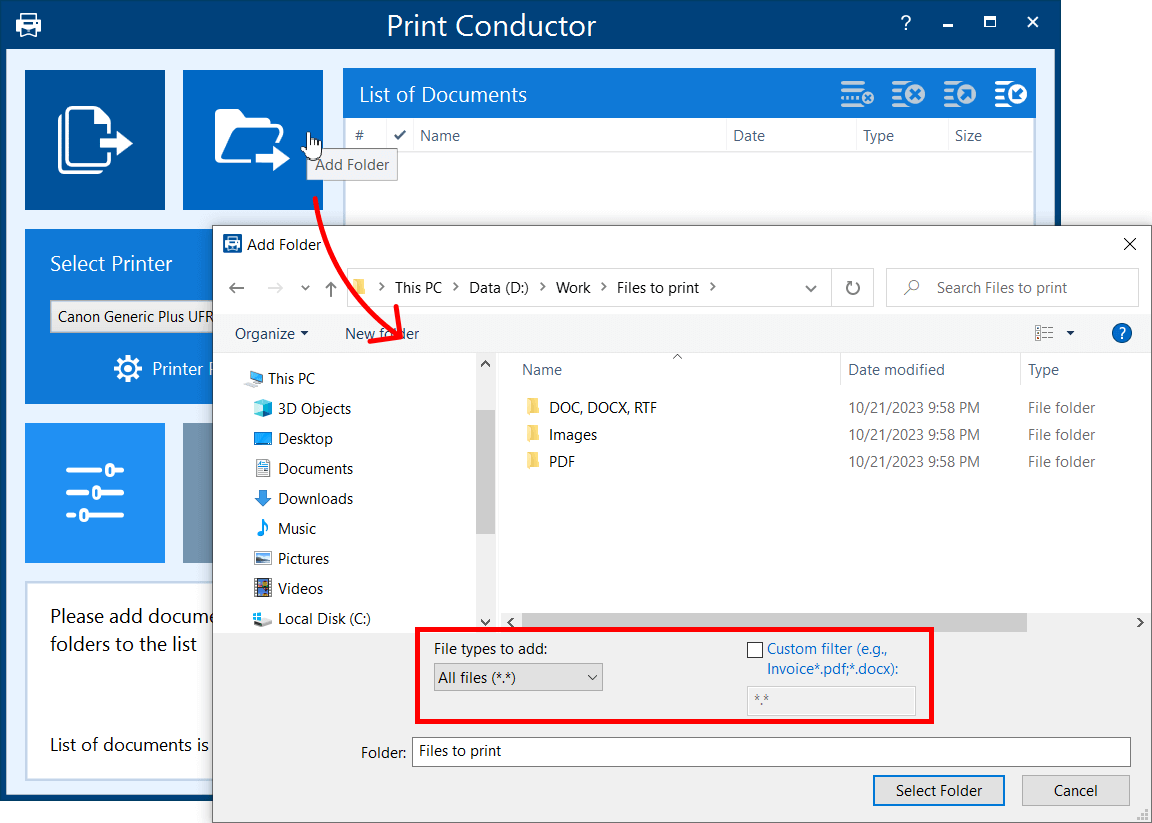The image size is (1152, 823).
Task: Click the Add Documents tile icon
Action: point(95,140)
